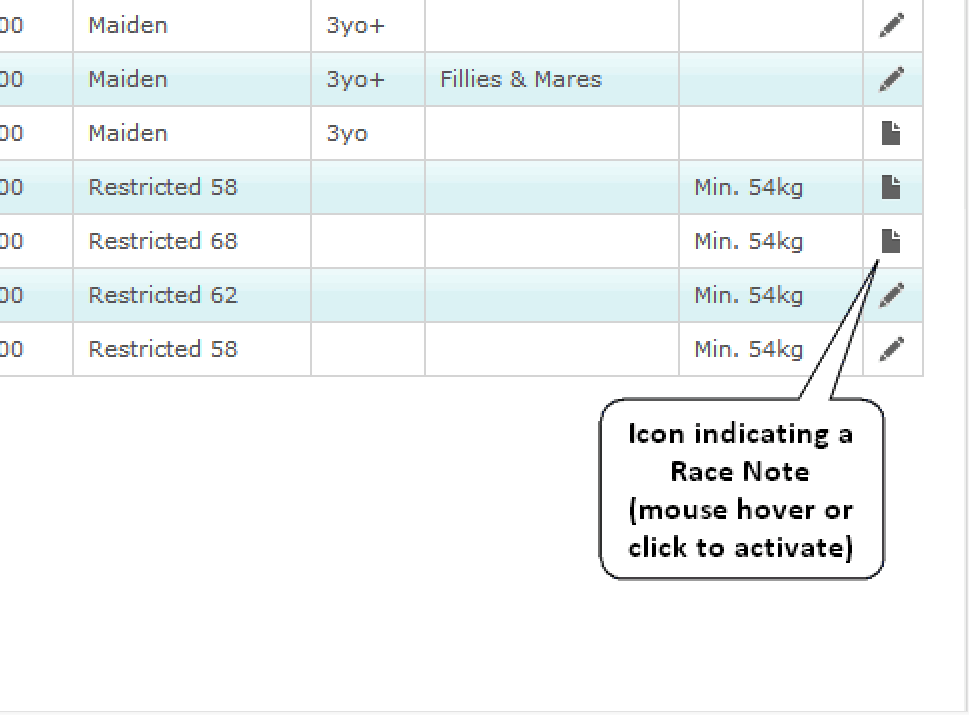Click the Restricted 68 class cell
Image resolution: width=969 pixels, height=715 pixels.
[163, 241]
